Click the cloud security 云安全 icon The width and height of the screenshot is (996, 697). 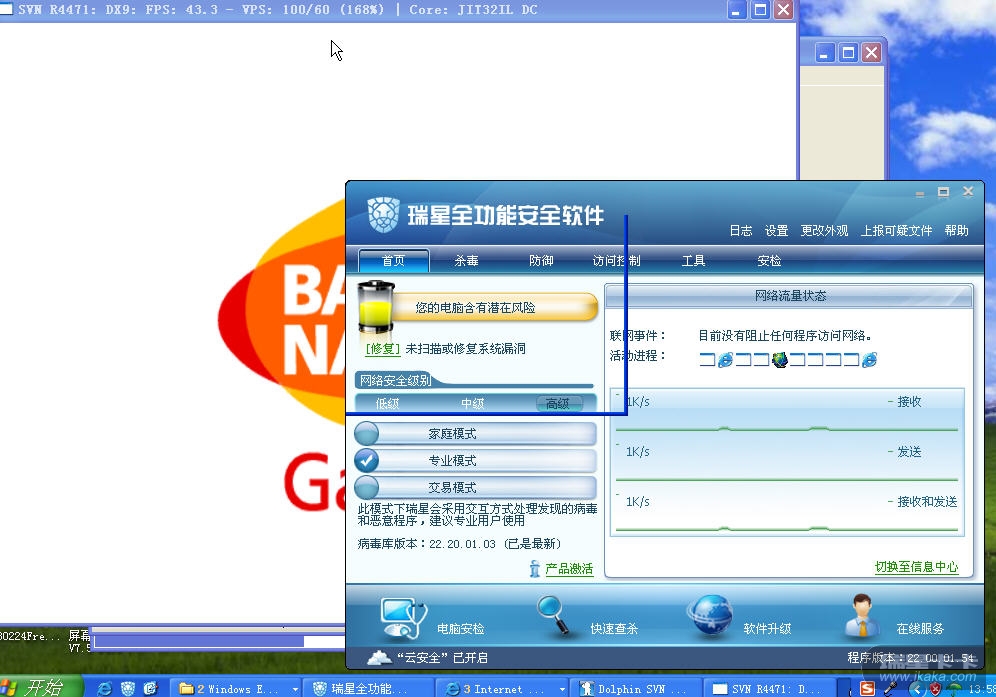point(379,658)
